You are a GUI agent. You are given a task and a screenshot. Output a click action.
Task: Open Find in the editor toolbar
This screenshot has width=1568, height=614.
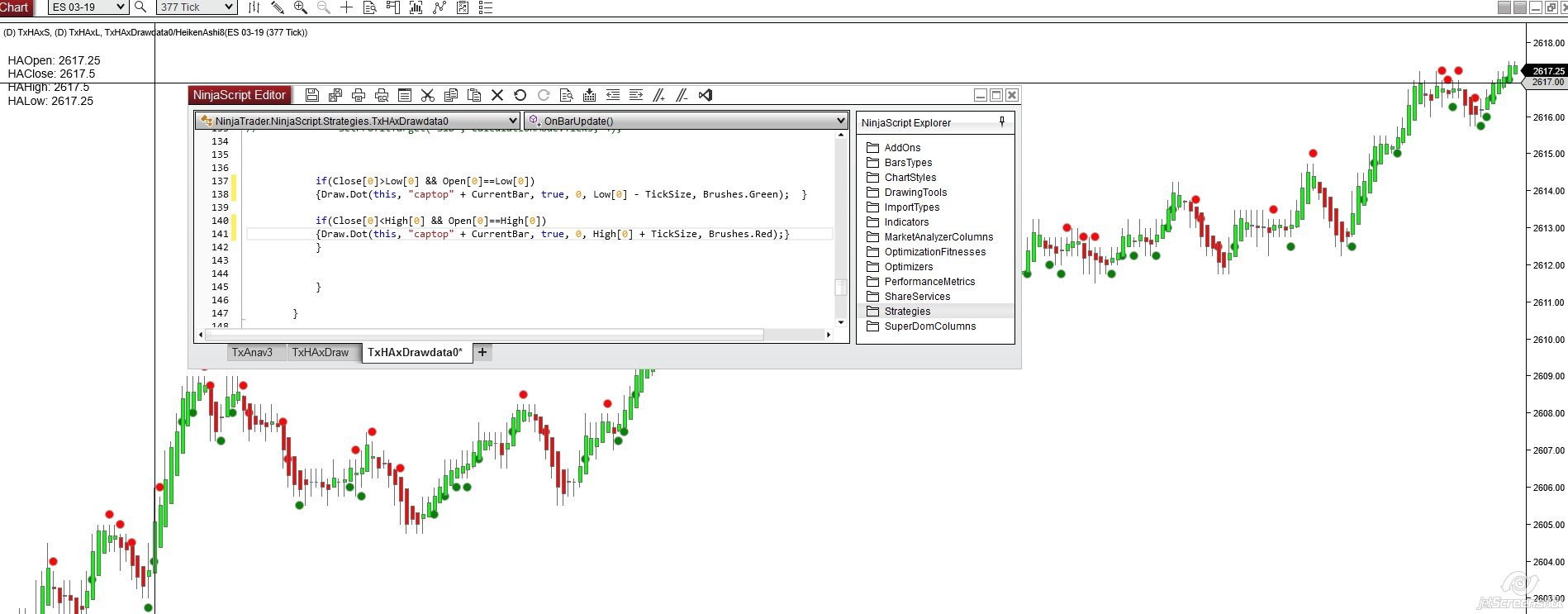[567, 95]
